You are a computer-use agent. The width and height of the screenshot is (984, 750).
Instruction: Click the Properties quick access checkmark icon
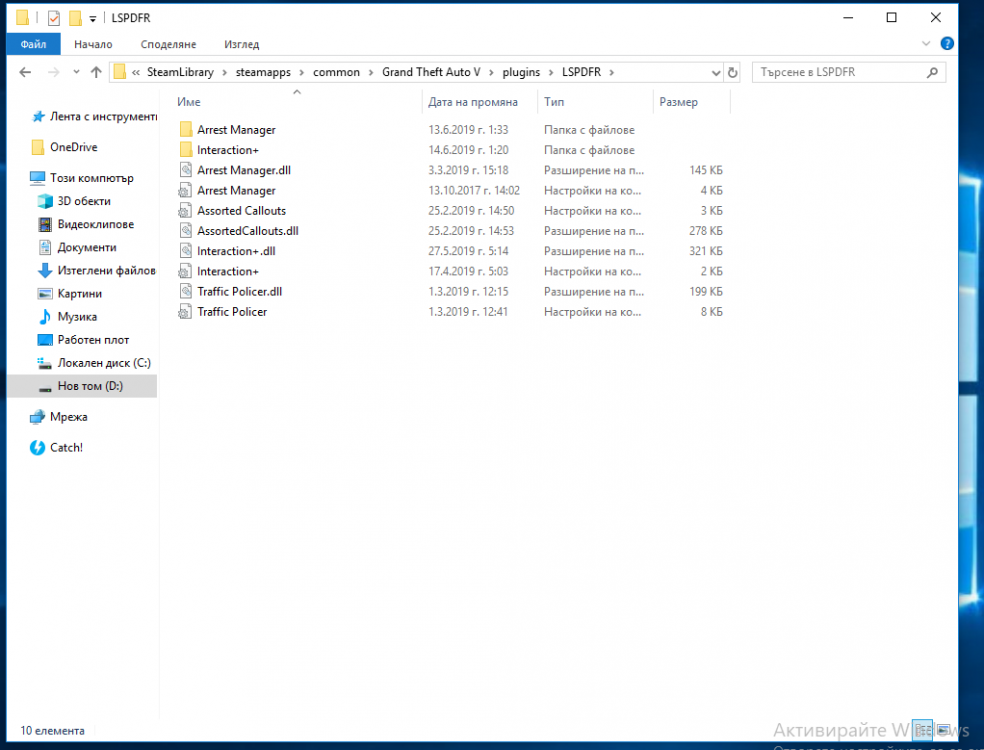pyautogui.click(x=54, y=18)
